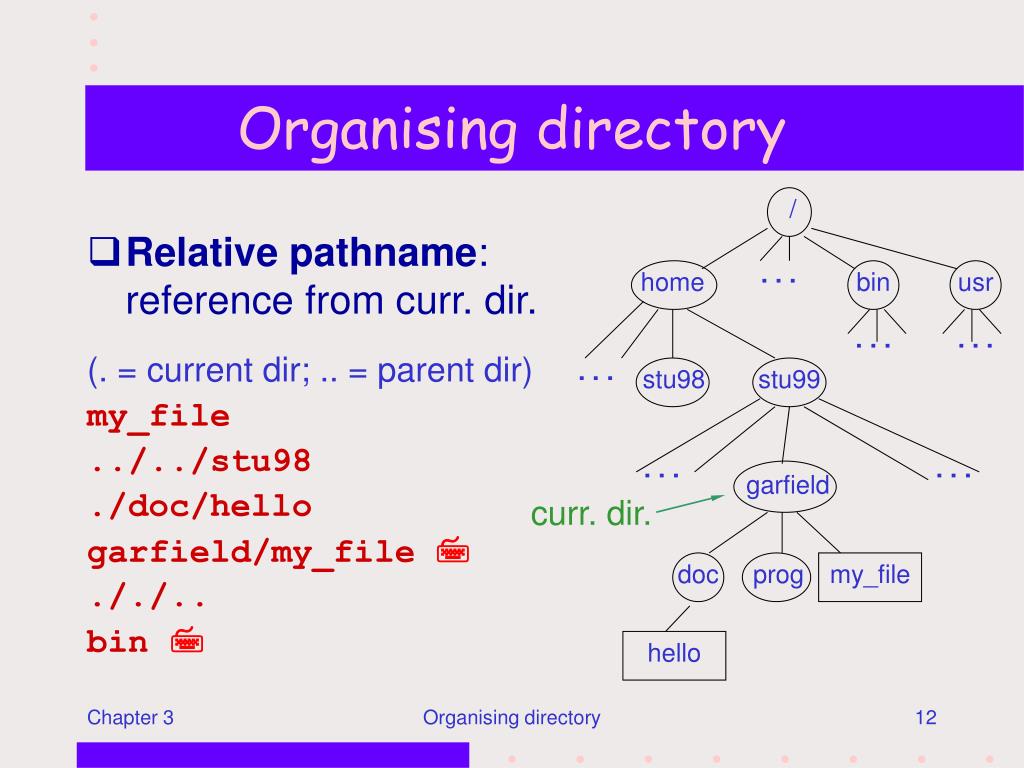Screen dimensions: 1024x768
Task: Click the keyboard icon beside garfield/my_file
Action: click(453, 551)
